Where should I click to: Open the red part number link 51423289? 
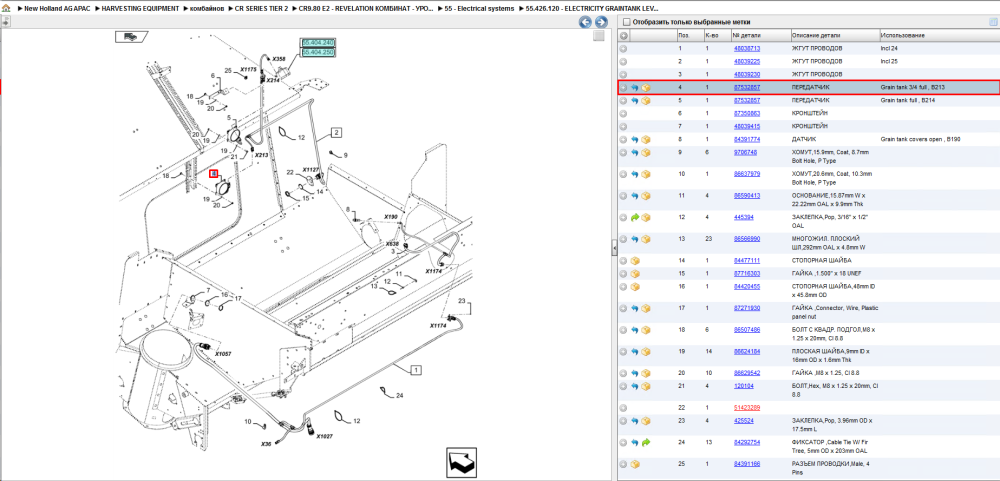tap(746, 408)
